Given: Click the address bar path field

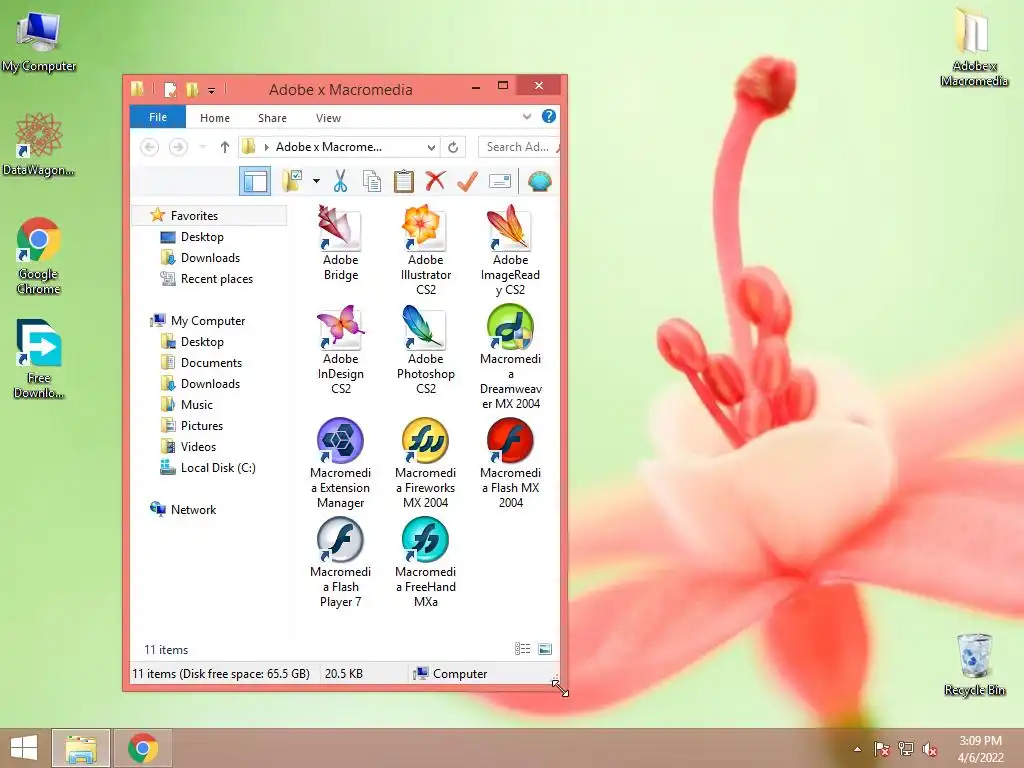Looking at the screenshot, I should click(x=338, y=147).
